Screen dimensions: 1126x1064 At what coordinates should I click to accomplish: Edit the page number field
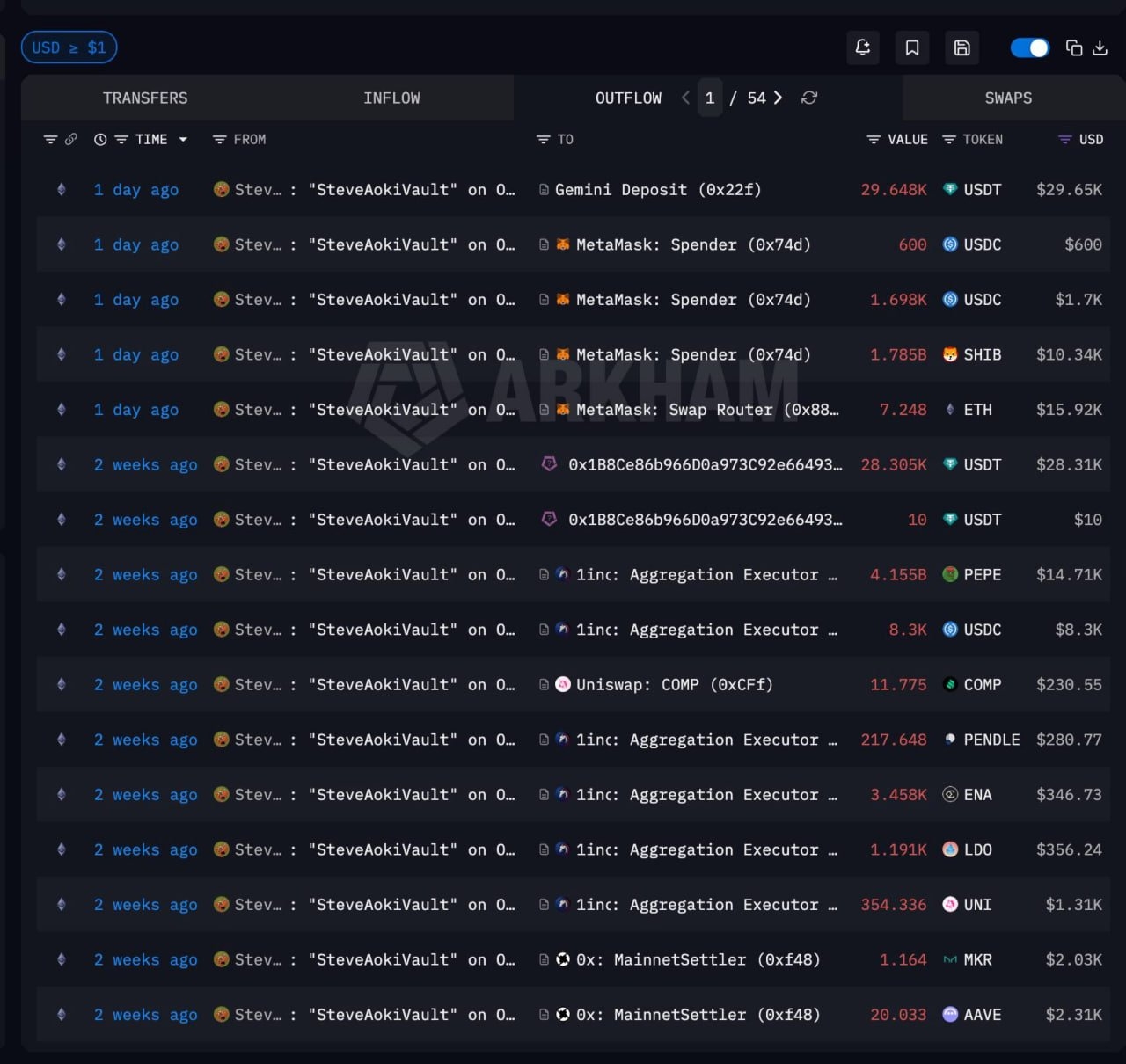710,98
